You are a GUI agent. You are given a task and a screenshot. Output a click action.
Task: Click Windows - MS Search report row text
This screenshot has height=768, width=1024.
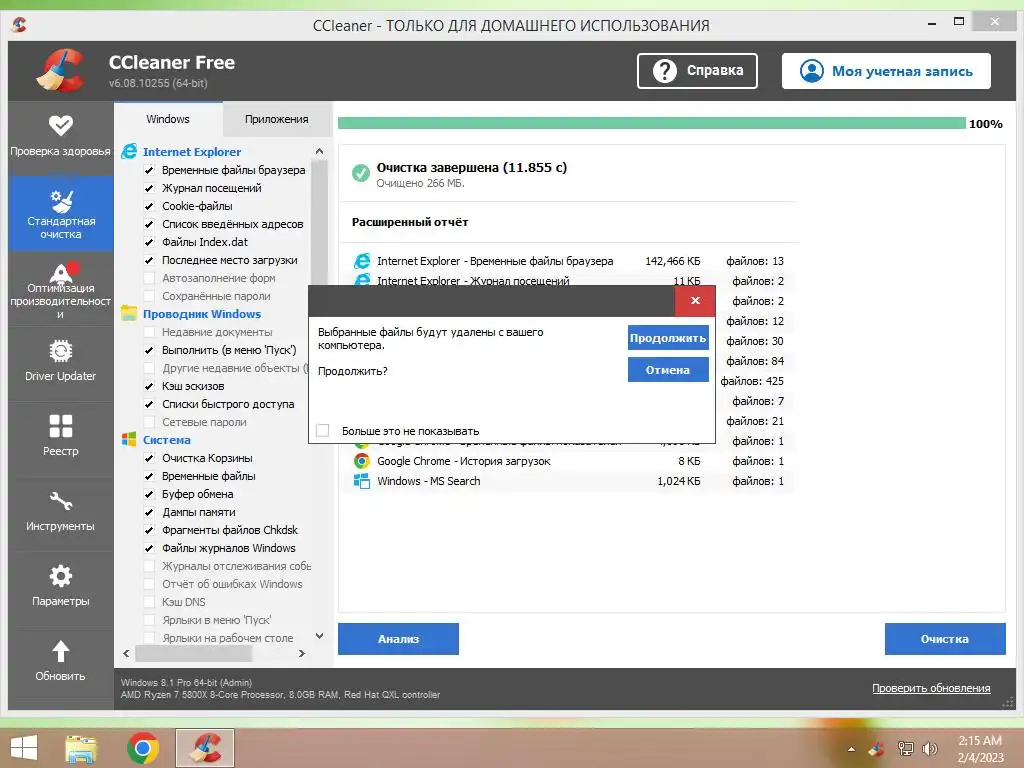pyautogui.click(x=428, y=481)
